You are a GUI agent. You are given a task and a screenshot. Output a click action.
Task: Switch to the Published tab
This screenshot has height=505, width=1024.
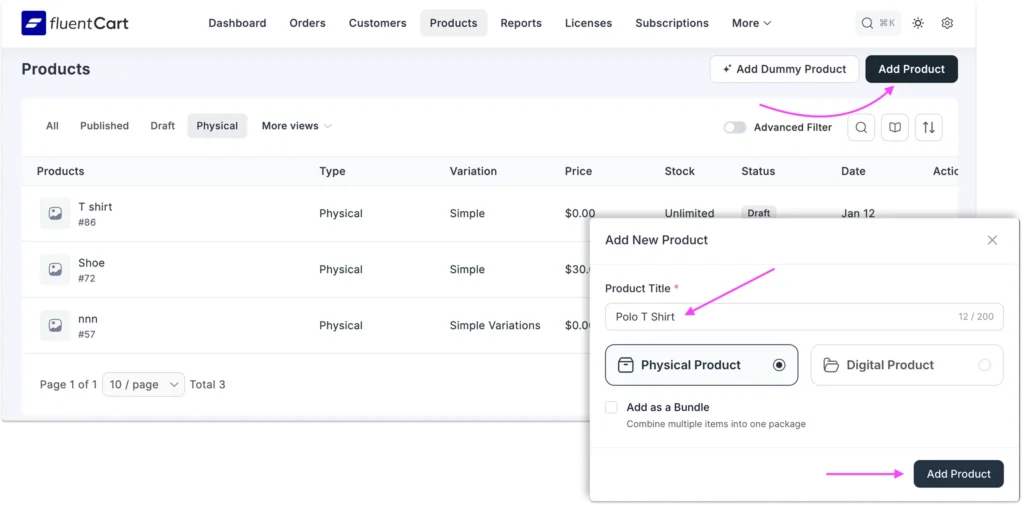coord(104,125)
